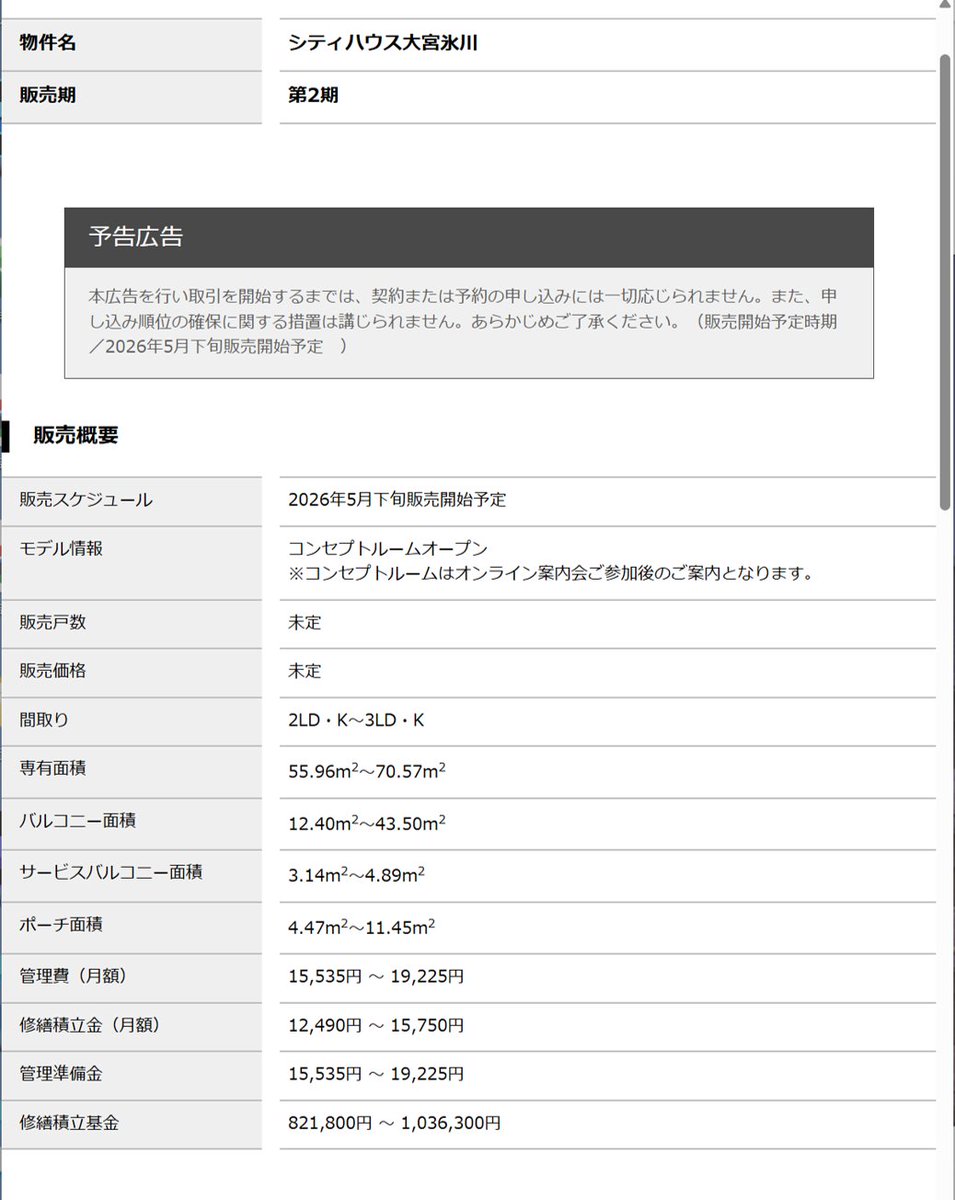Click the 管理費（月額） label

pyautogui.click(x=74, y=976)
